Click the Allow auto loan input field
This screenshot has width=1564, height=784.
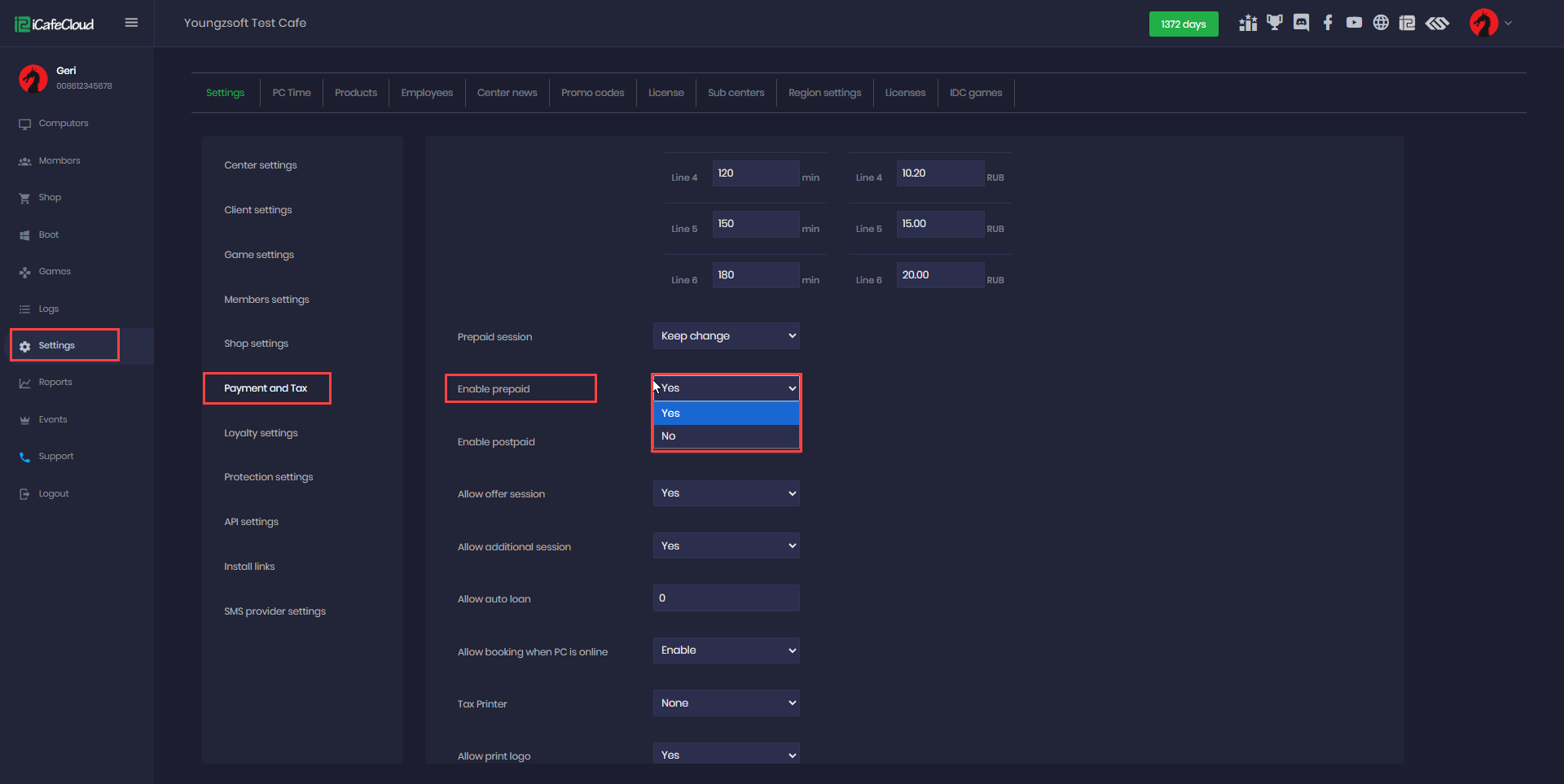725,598
